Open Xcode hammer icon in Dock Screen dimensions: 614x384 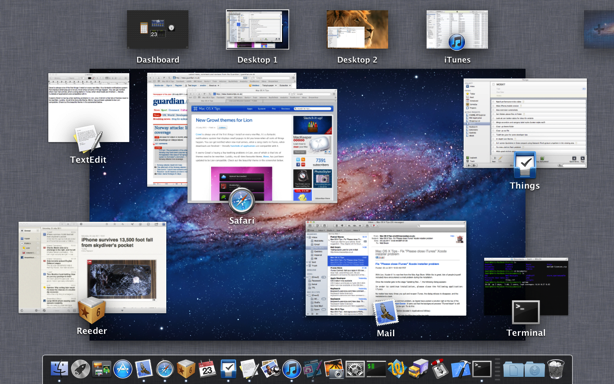click(460, 369)
